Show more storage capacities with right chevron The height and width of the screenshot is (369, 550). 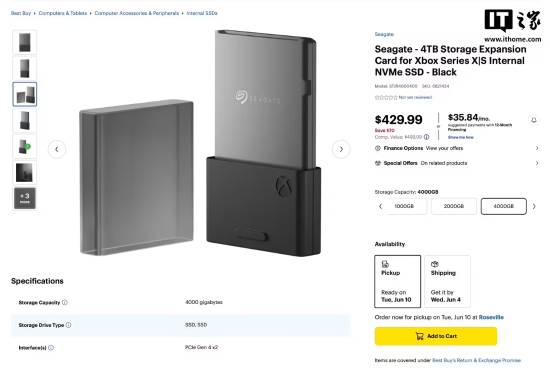(x=534, y=206)
